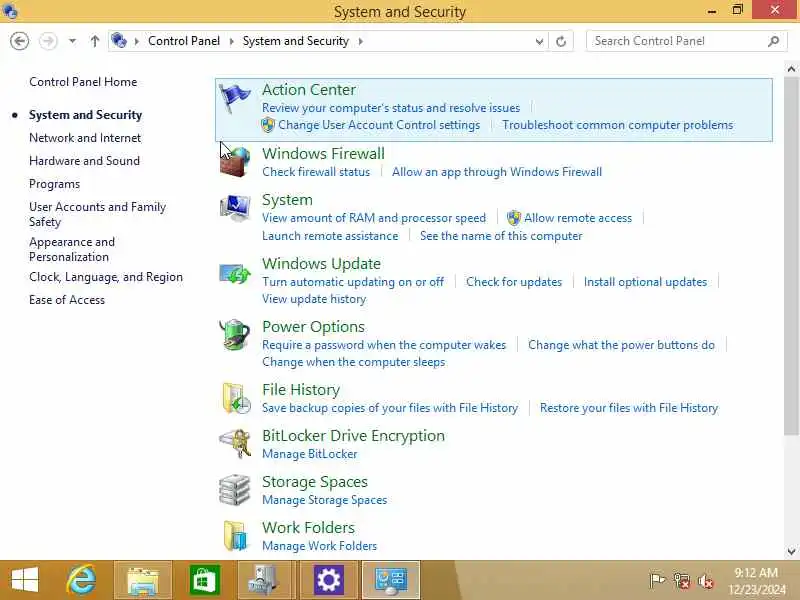This screenshot has width=800, height=600.
Task: Click the Action Center flag in system tray
Action: click(657, 580)
